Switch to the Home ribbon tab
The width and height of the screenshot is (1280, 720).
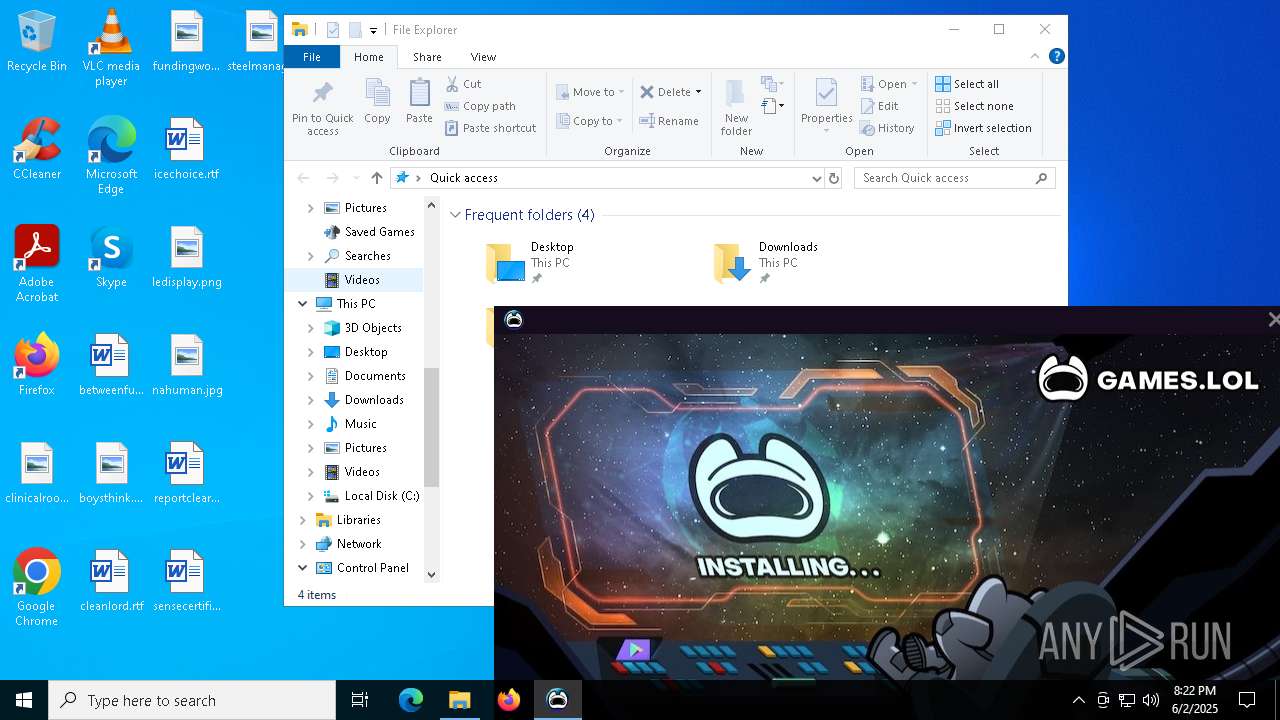[x=368, y=57]
